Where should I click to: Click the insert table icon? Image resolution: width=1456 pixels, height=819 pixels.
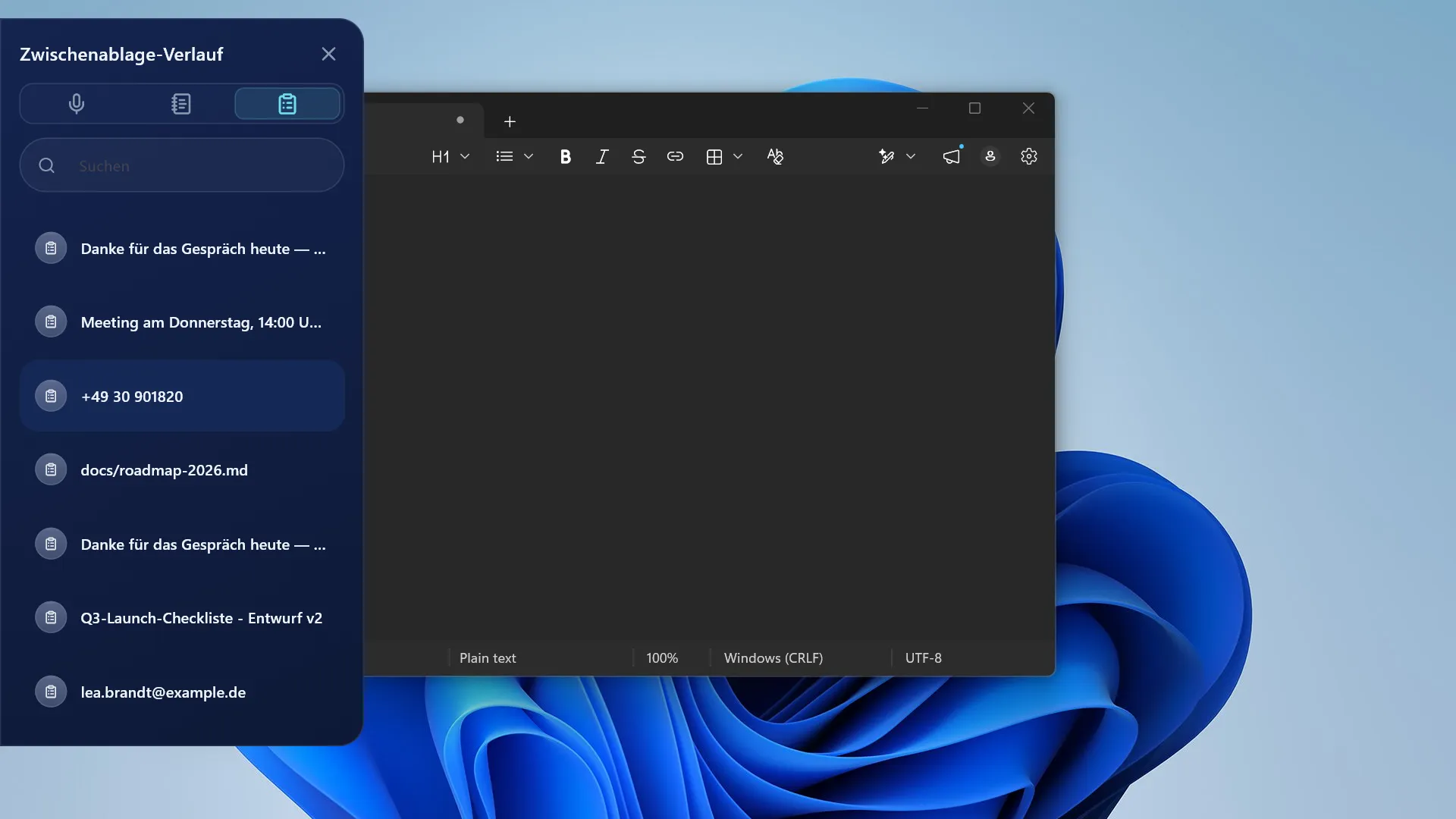[x=714, y=156]
